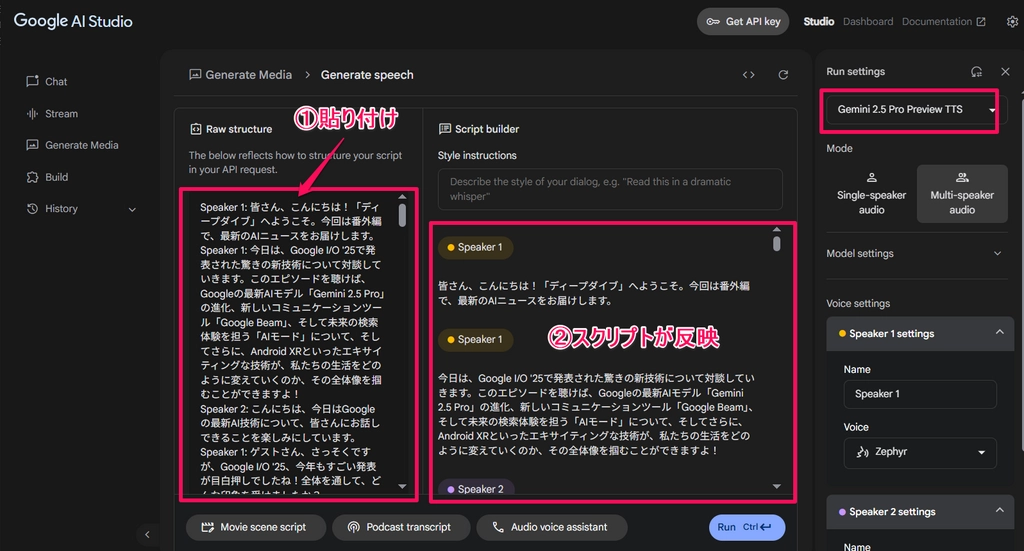Click the Style instructions text box
This screenshot has width=1024, height=551.
[610, 189]
